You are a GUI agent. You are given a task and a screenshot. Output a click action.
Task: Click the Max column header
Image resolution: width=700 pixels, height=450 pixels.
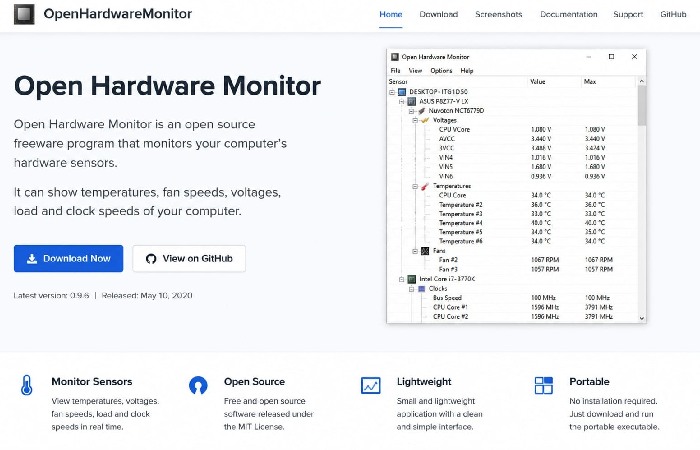[x=608, y=82]
